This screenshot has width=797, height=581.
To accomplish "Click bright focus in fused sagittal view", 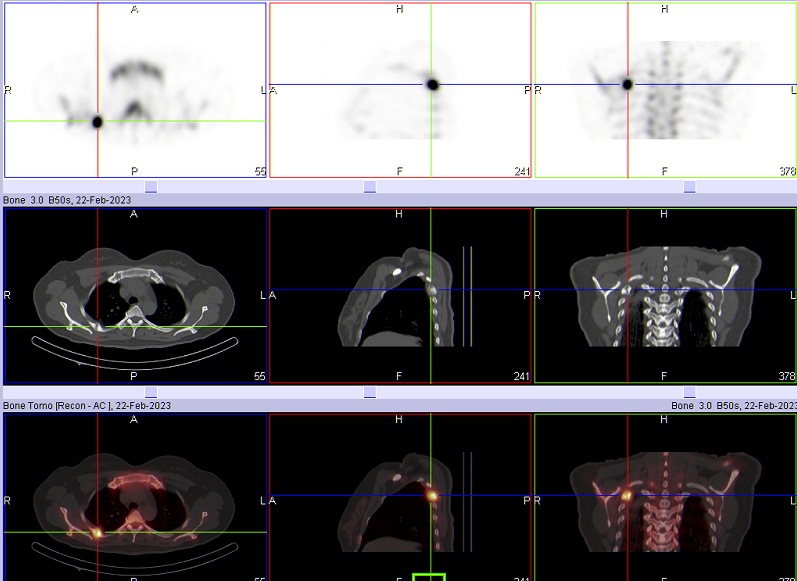I will (x=432, y=494).
